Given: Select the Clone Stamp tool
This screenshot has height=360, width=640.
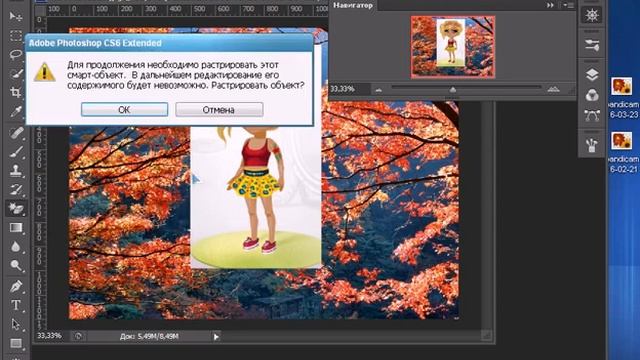Looking at the screenshot, I should (16, 171).
